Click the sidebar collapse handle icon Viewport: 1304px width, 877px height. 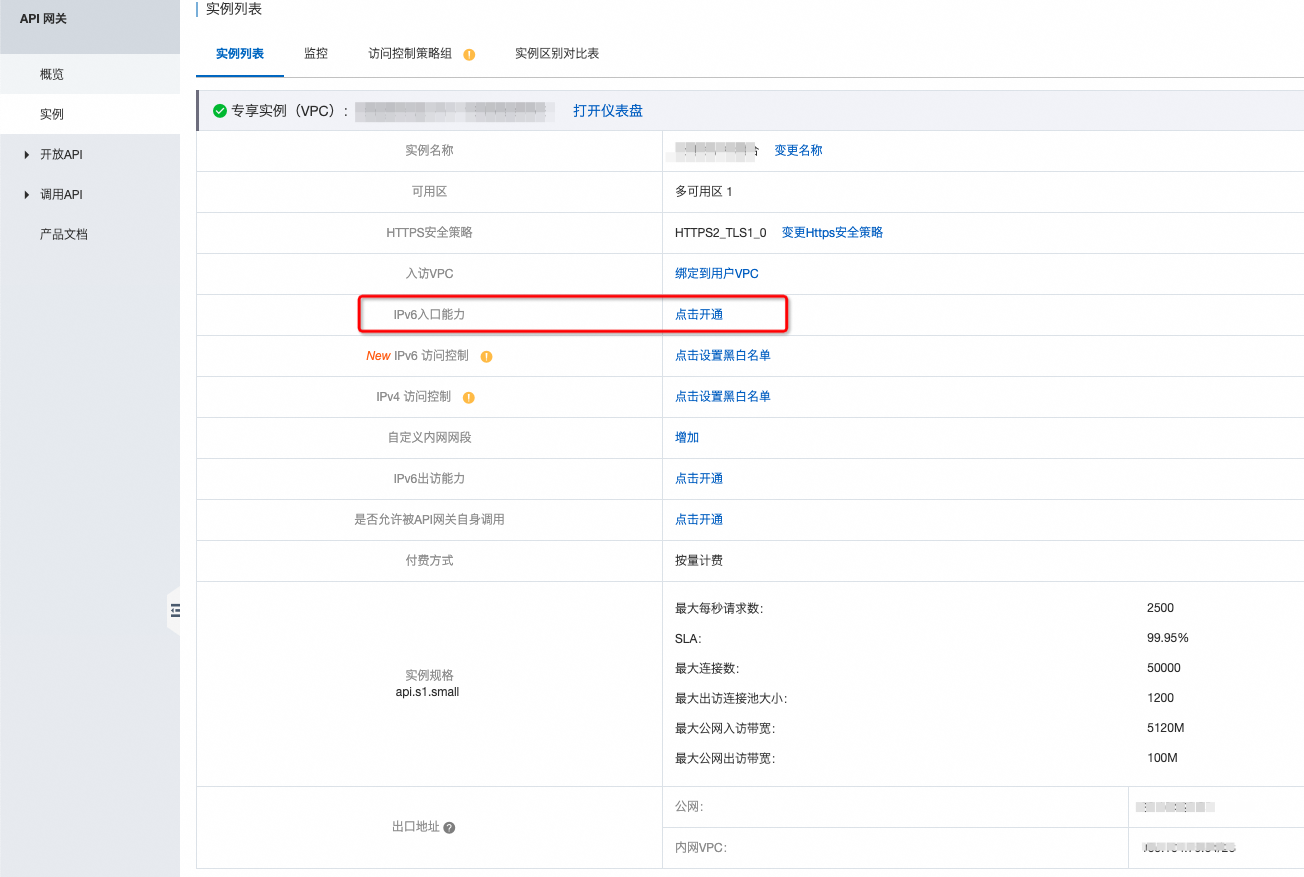point(175,609)
